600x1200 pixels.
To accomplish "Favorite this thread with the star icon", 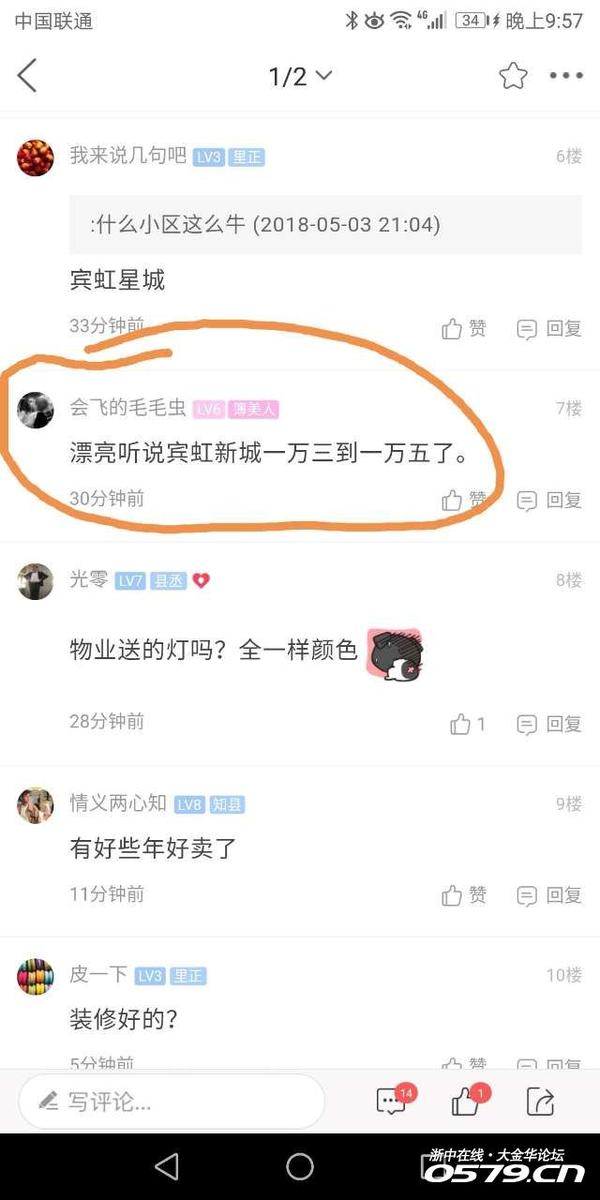I will [513, 76].
